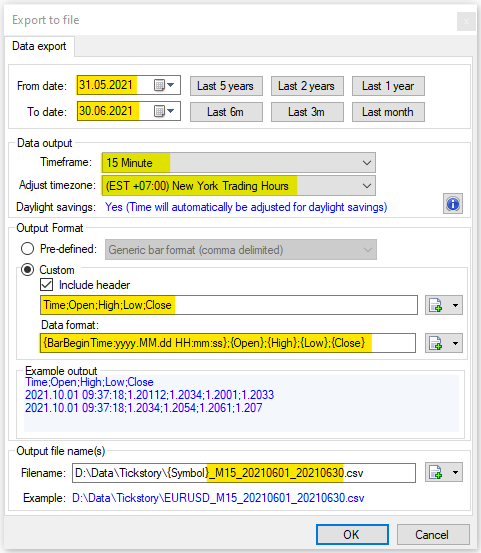Click the Last 3m button
The image size is (481, 553).
[x=307, y=112]
